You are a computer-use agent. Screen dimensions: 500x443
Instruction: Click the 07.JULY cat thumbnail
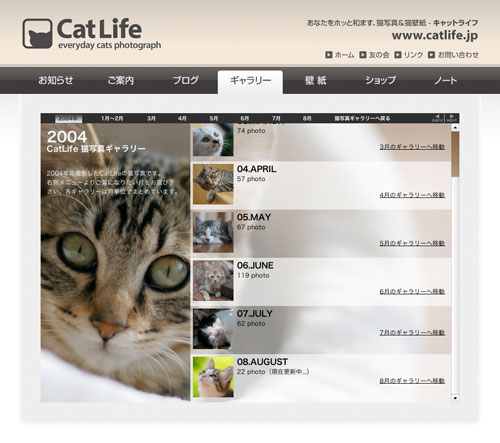point(213,329)
